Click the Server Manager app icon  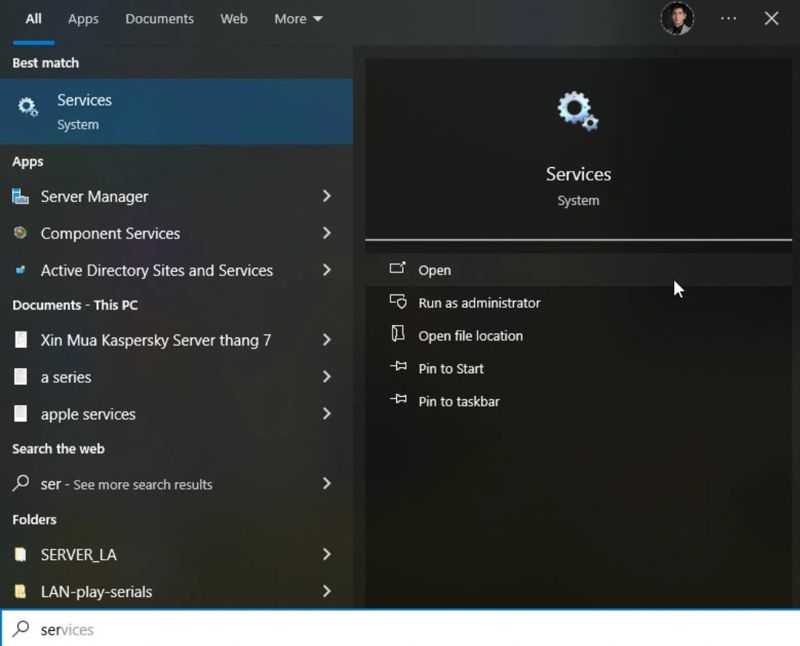(21, 197)
